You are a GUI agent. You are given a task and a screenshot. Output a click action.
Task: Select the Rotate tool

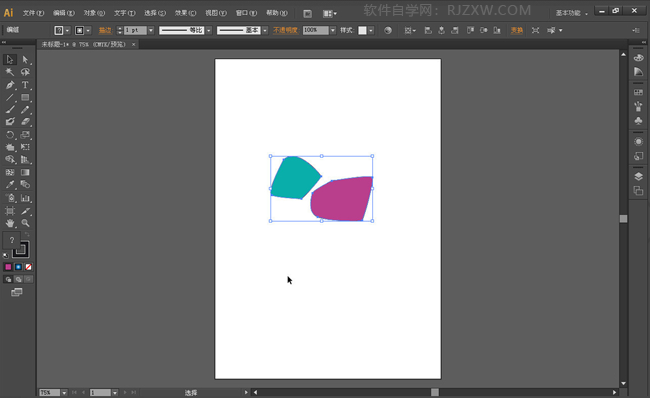[10, 135]
